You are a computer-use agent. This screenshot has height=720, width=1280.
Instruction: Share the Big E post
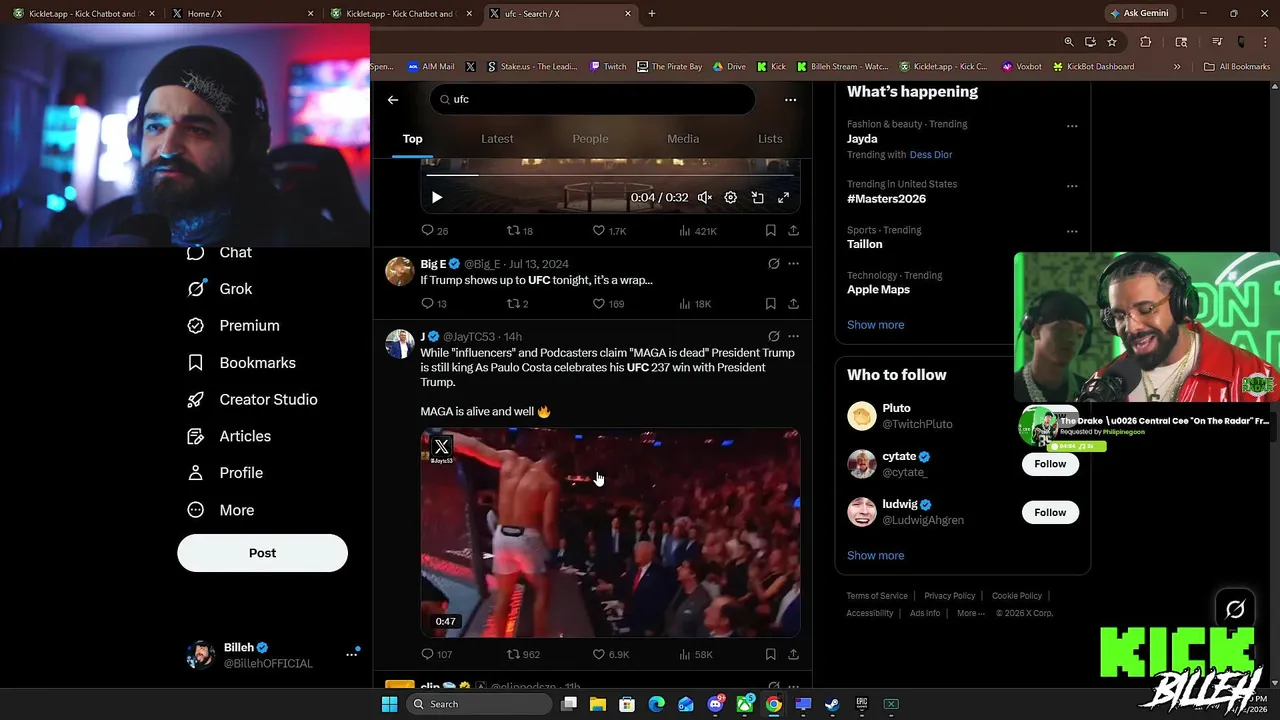click(793, 304)
